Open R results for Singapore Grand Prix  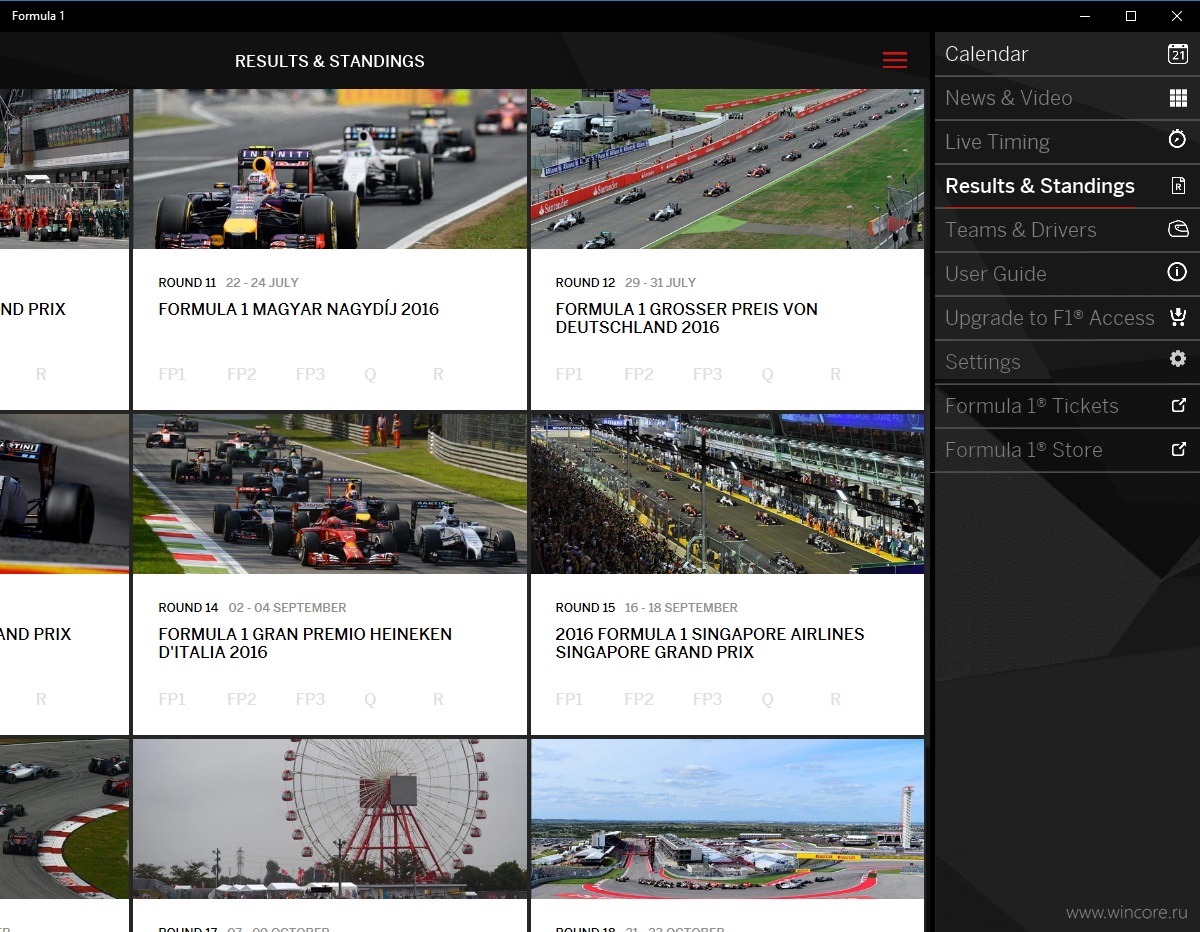click(835, 699)
